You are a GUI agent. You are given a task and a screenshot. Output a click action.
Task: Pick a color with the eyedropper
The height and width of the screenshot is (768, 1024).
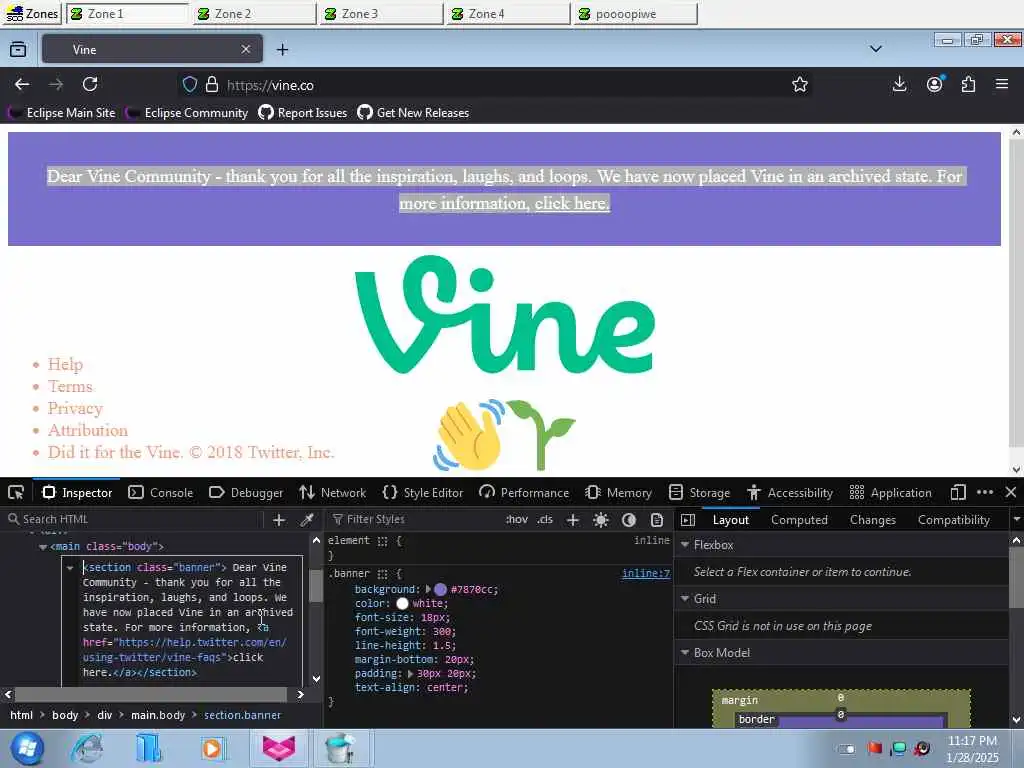pyautogui.click(x=306, y=520)
